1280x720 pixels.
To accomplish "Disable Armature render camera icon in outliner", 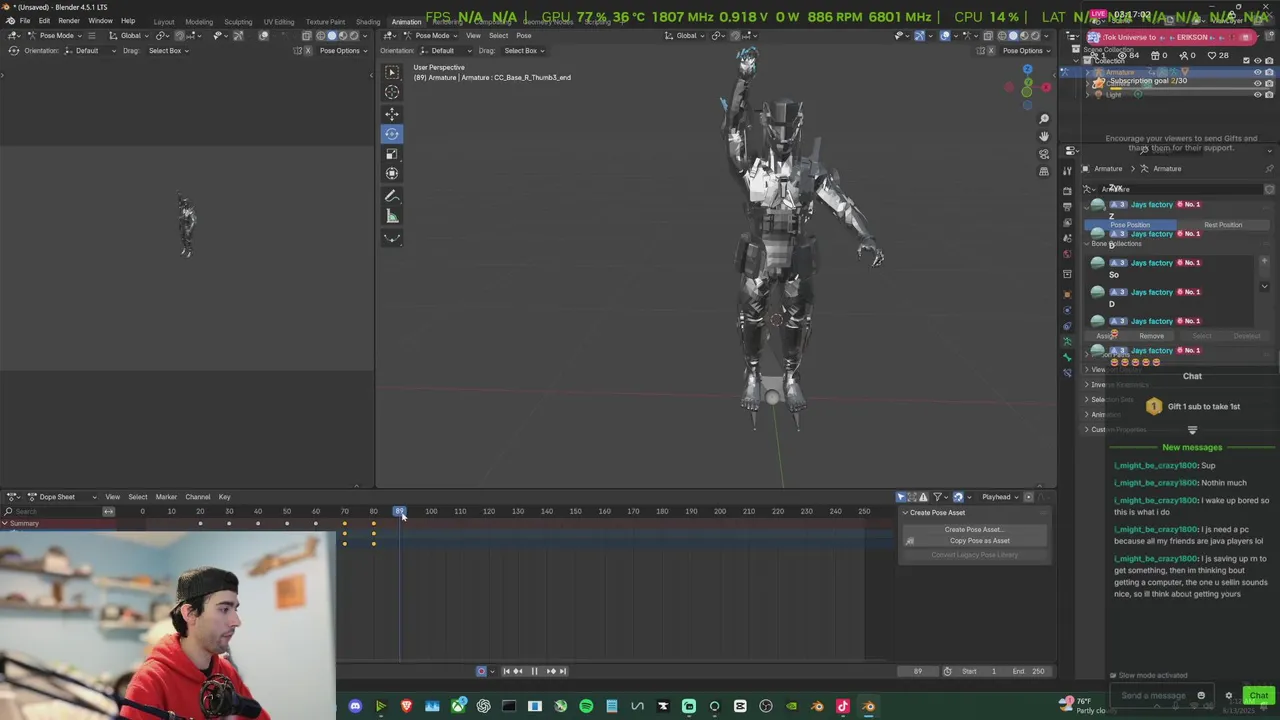I will point(1270,72).
